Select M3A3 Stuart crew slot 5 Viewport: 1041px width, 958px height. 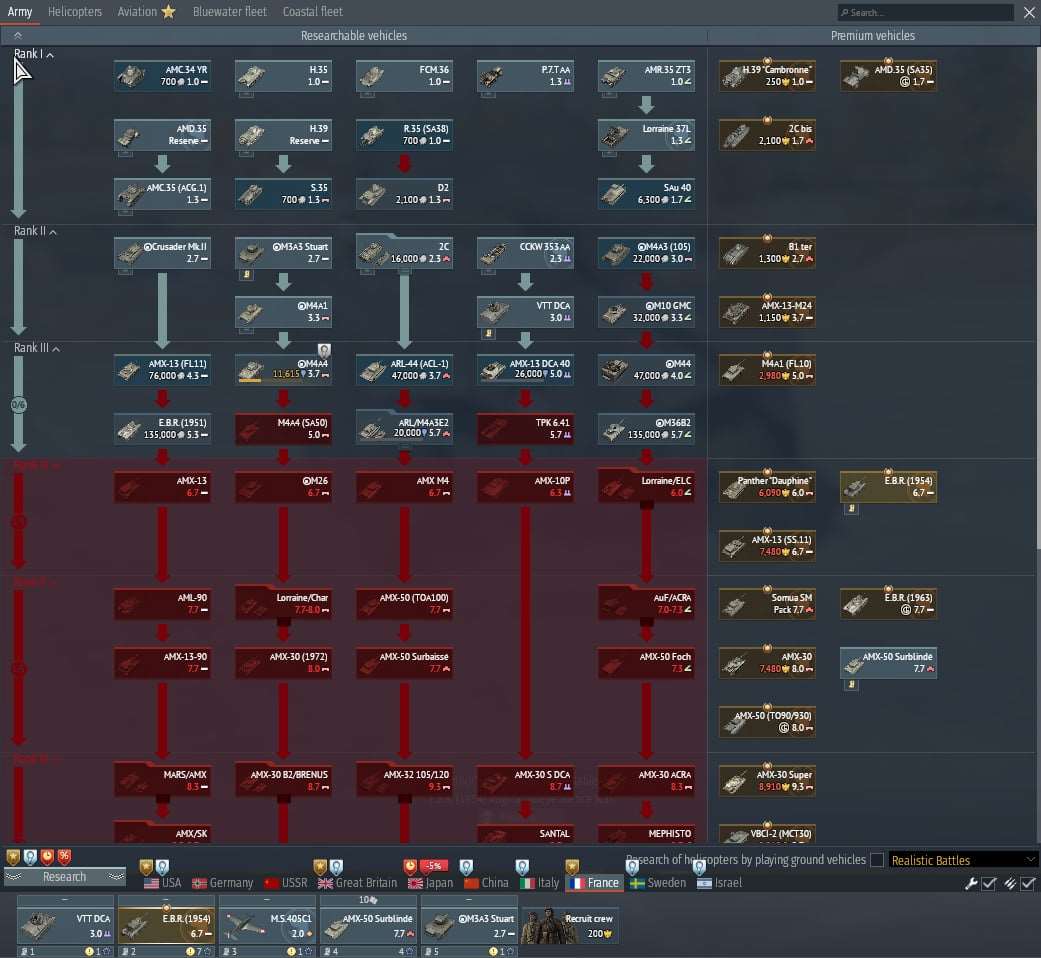tap(469, 926)
